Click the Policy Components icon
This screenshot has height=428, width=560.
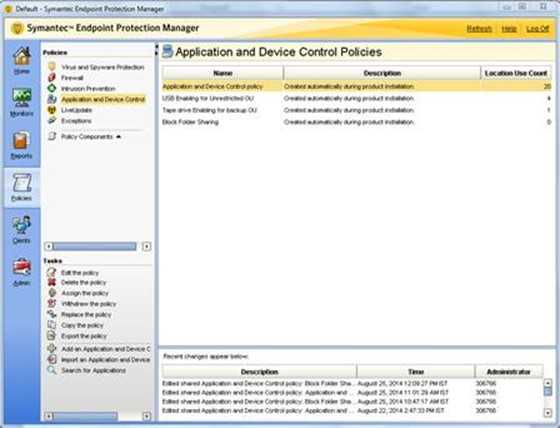tap(52, 136)
